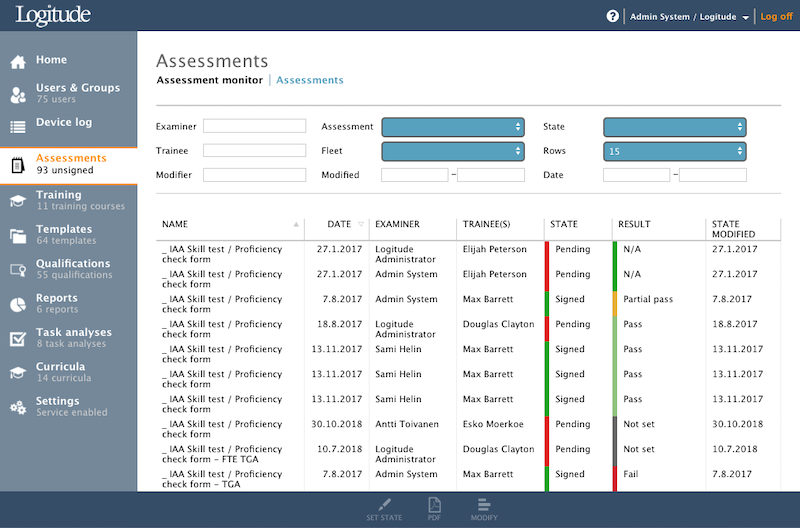Click the Task analyses checkmark icon
The image size is (800, 528).
pos(18,339)
